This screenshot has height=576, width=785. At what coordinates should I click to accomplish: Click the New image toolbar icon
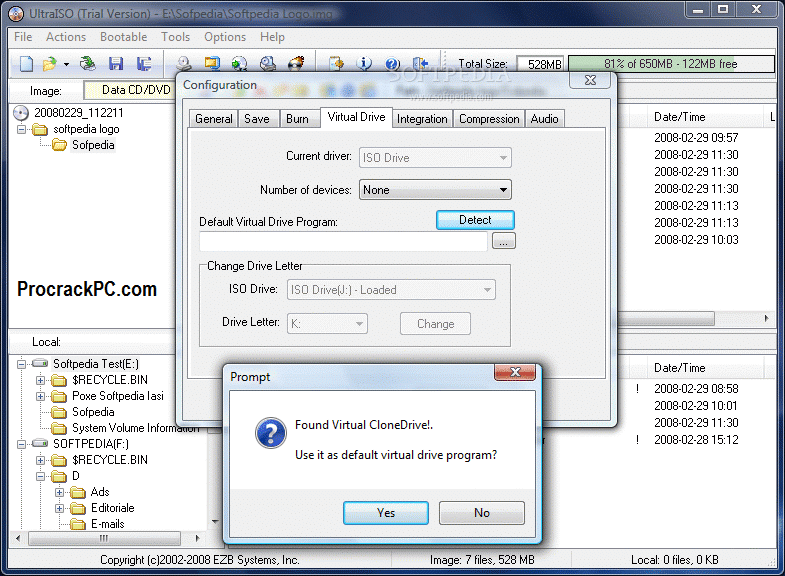click(x=26, y=64)
